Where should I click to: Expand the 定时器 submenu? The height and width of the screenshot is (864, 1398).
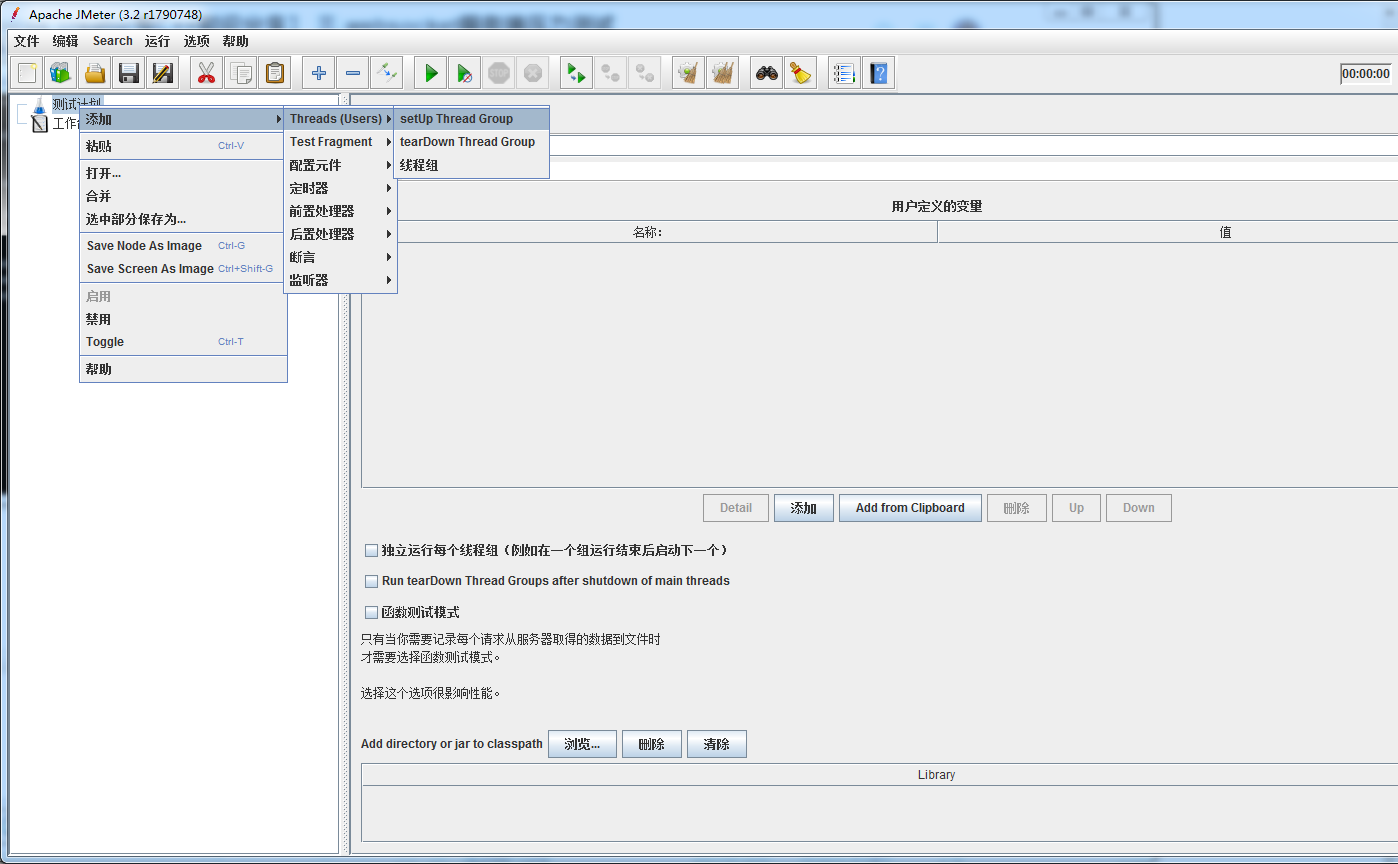click(x=340, y=188)
